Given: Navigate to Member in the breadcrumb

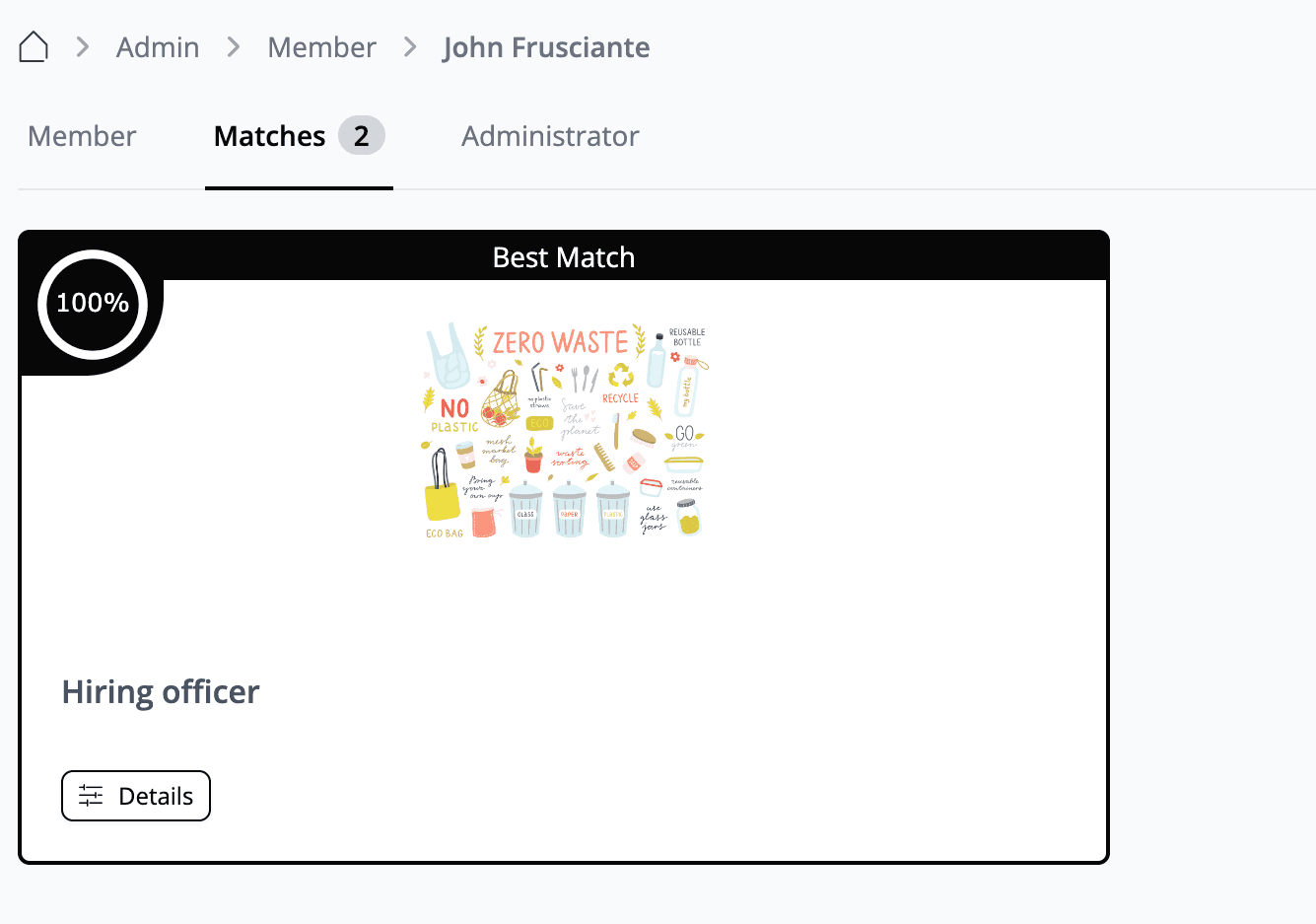Looking at the screenshot, I should (x=321, y=47).
